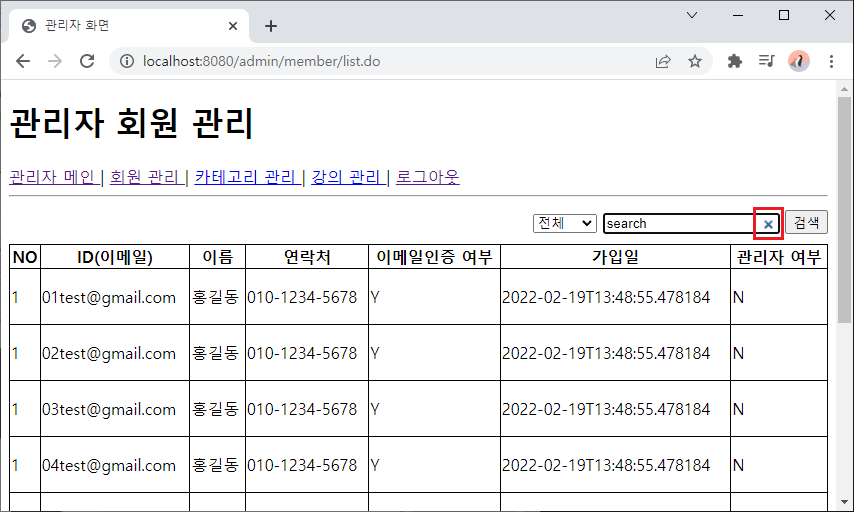Click the 가입일 column header

pyautogui.click(x=615, y=257)
